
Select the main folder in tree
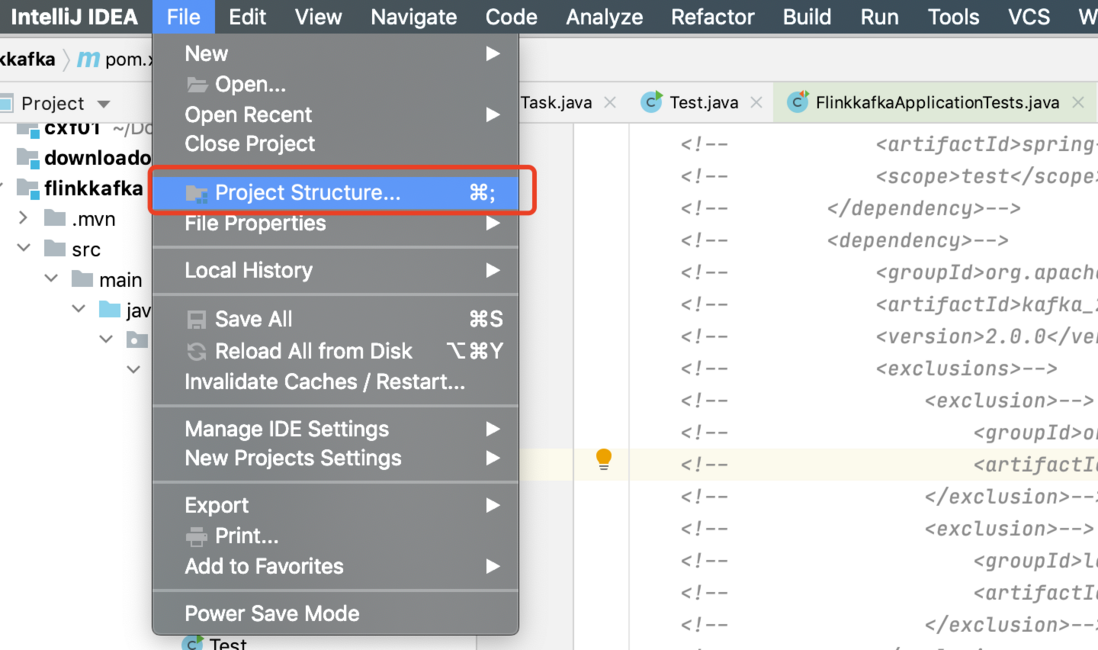(120, 280)
